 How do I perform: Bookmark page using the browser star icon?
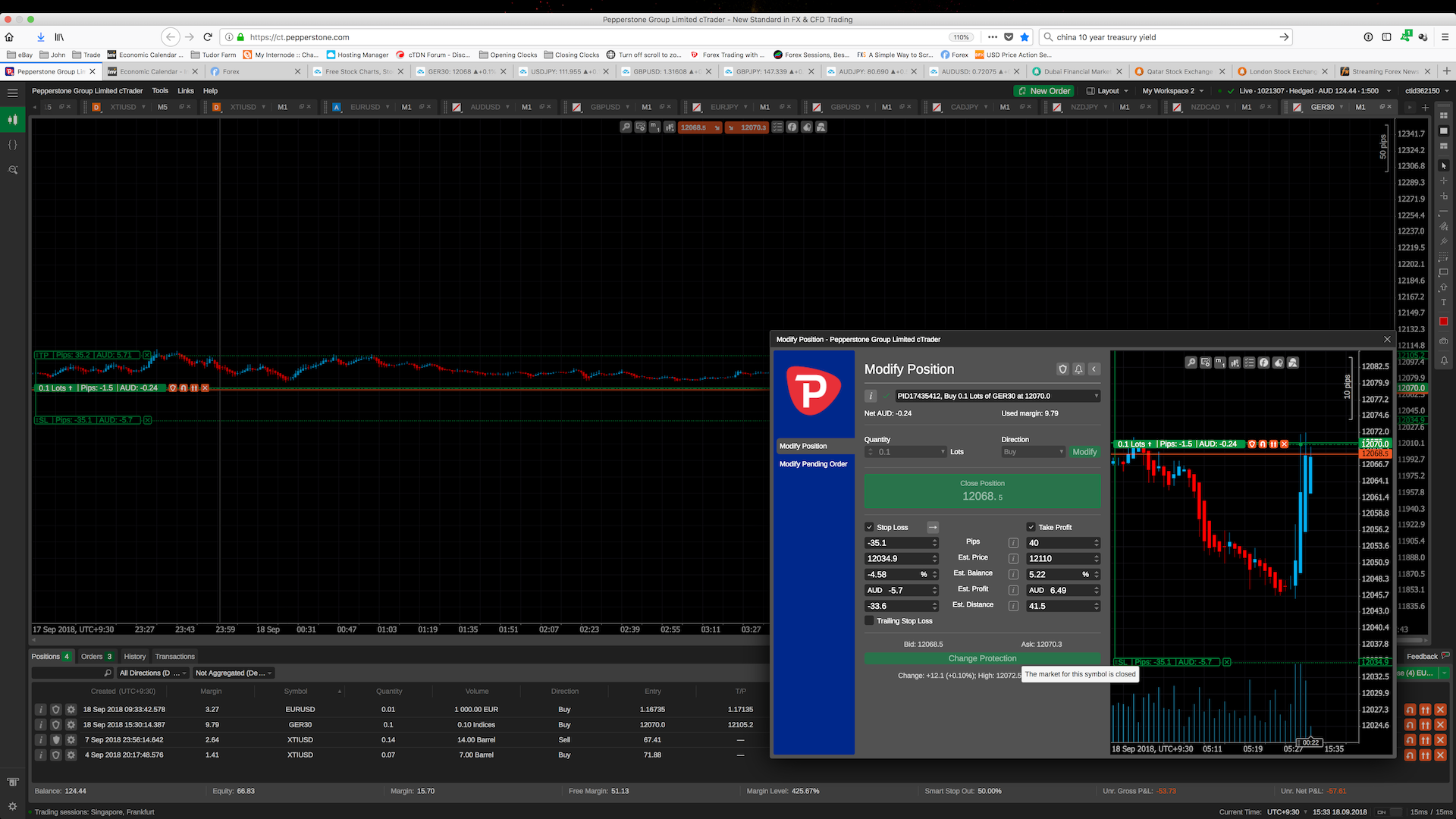[x=1025, y=37]
